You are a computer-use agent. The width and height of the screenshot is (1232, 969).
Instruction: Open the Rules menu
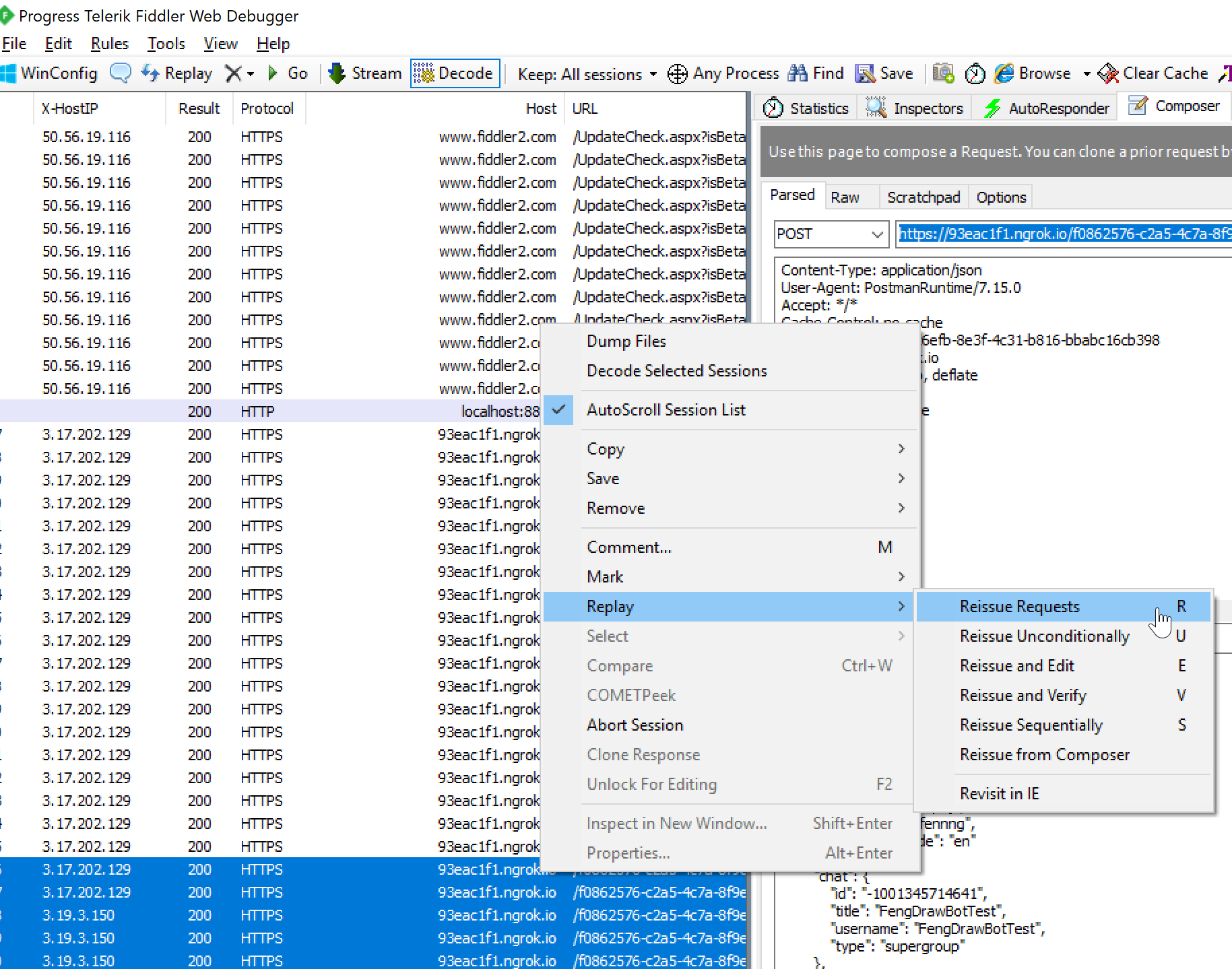[109, 44]
